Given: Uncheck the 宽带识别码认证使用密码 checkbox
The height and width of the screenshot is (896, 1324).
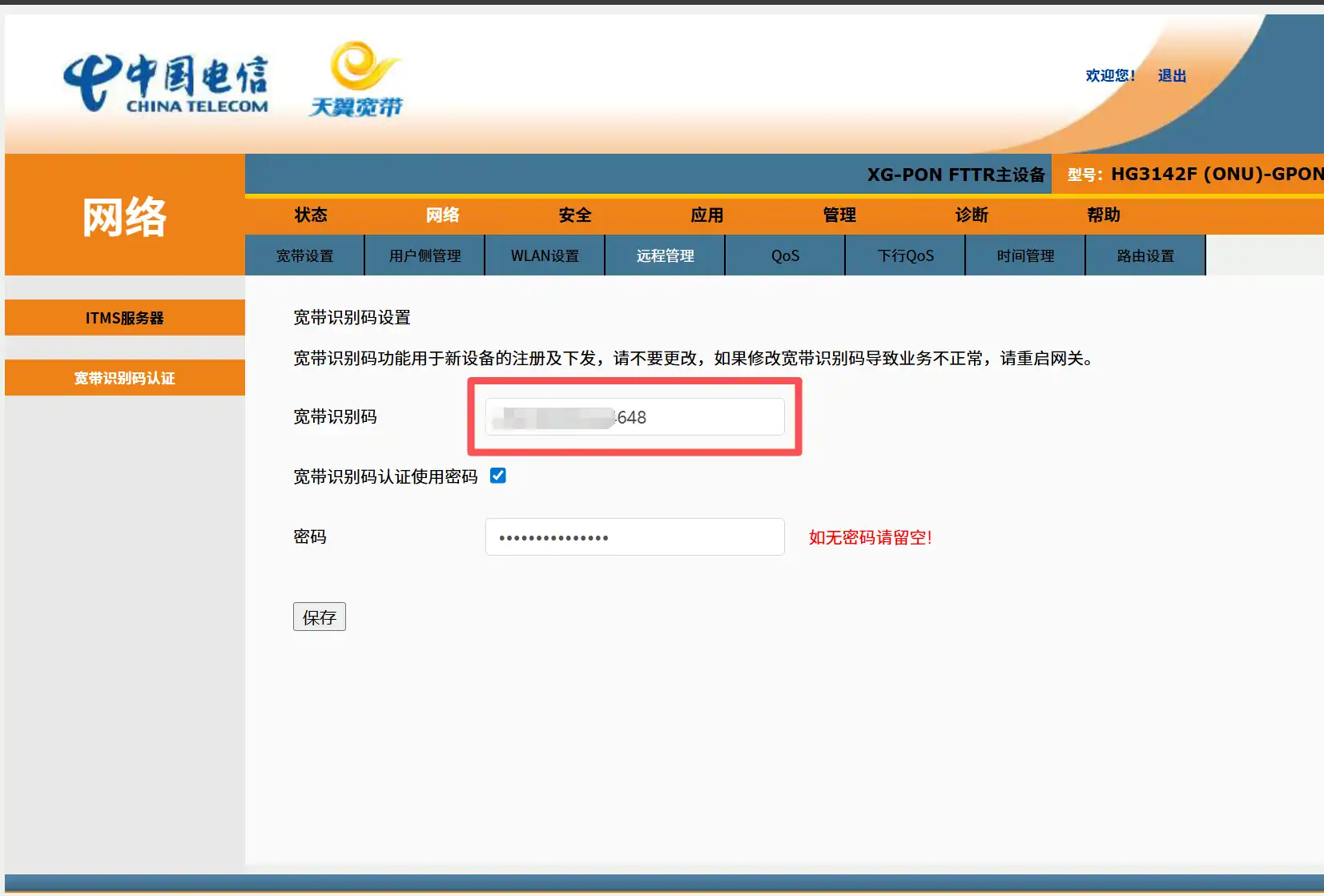Looking at the screenshot, I should (x=497, y=476).
